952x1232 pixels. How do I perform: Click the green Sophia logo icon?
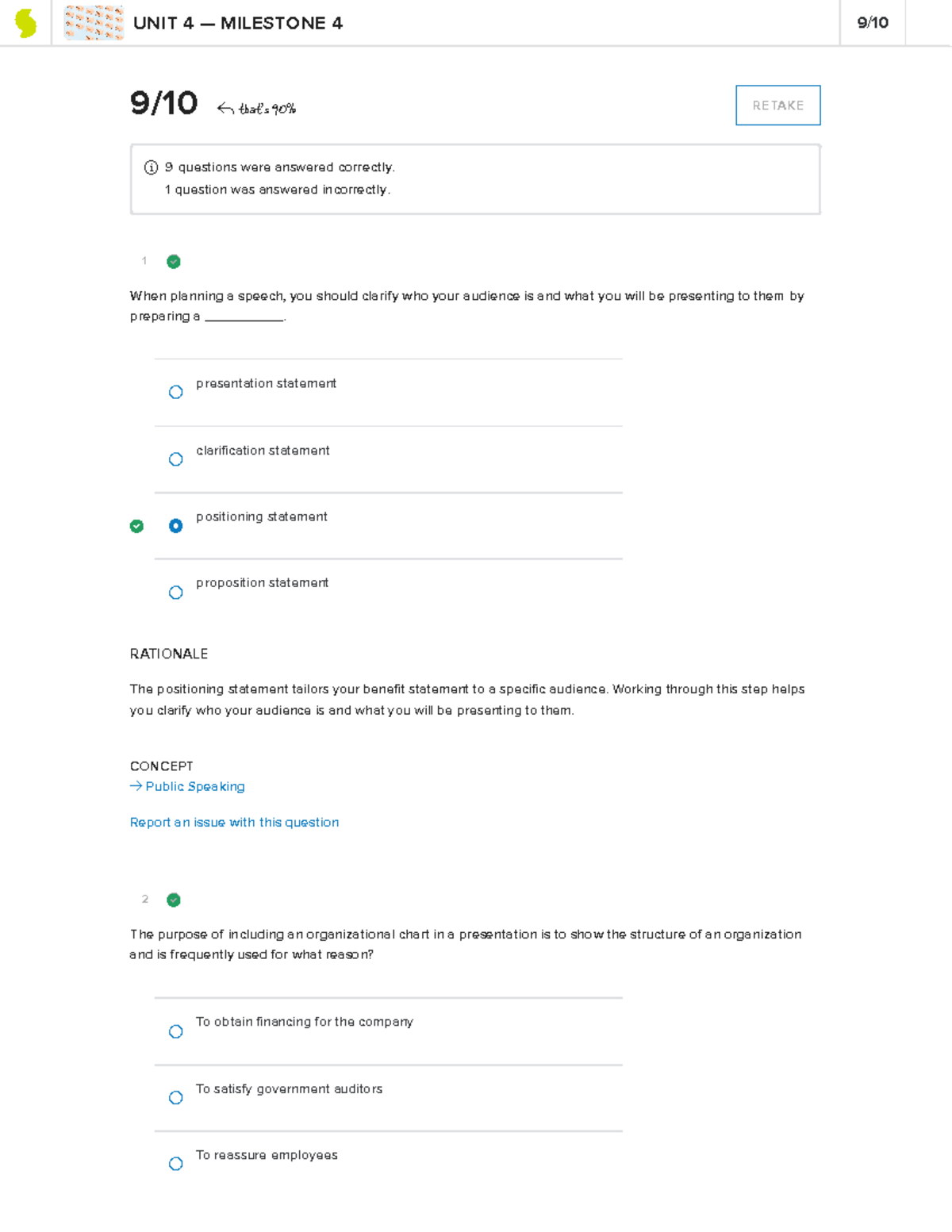coord(26,23)
